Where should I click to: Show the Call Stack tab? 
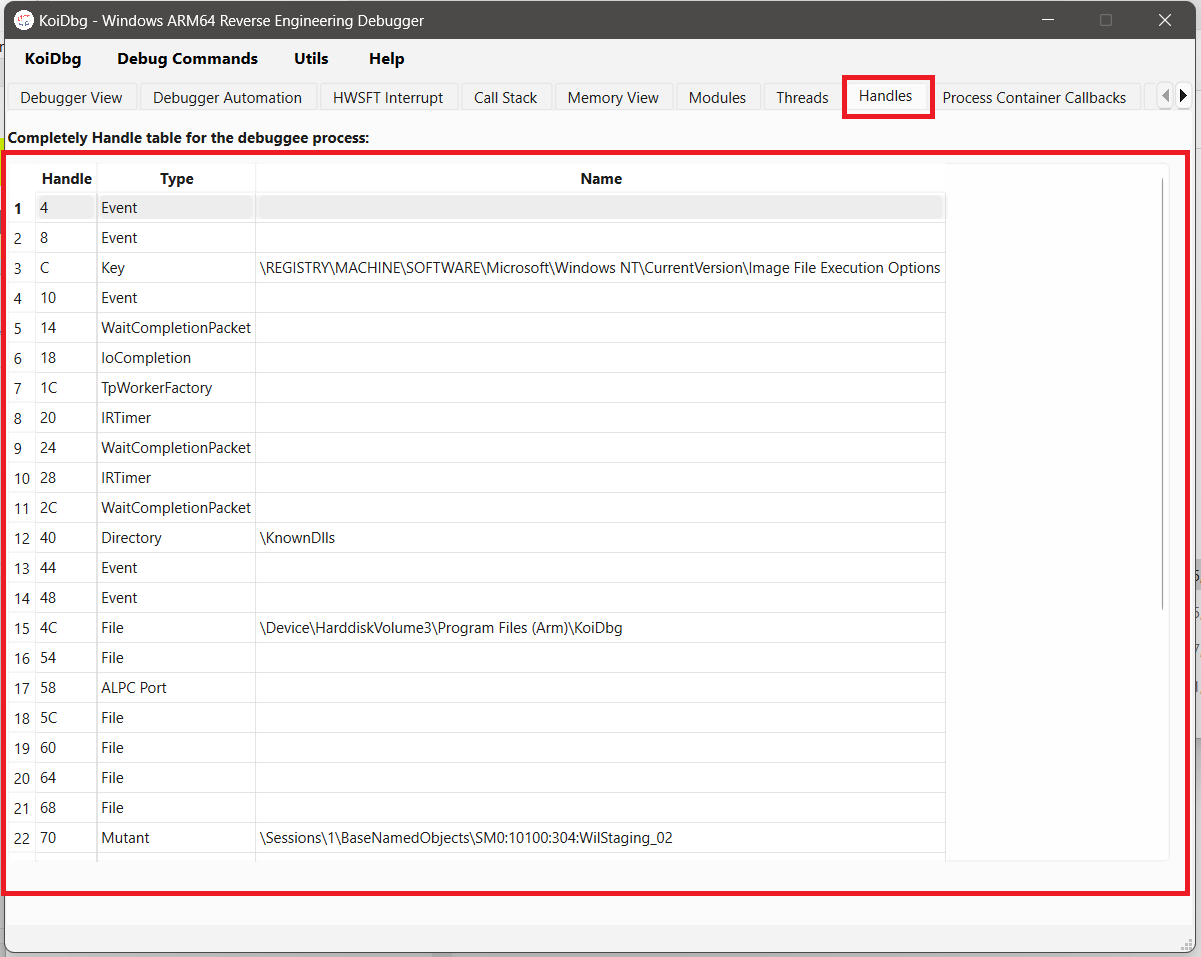pos(505,98)
